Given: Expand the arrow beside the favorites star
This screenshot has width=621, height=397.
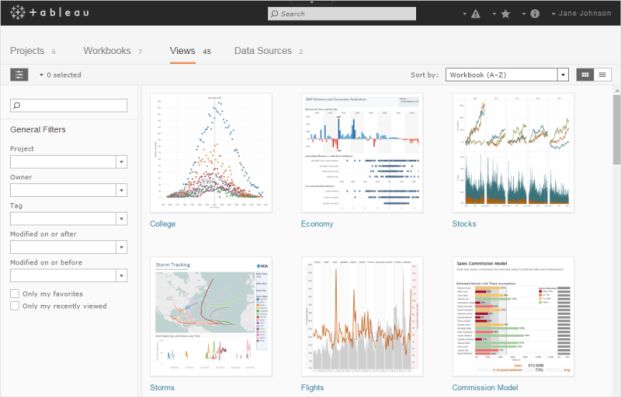Looking at the screenshot, I should 494,14.
